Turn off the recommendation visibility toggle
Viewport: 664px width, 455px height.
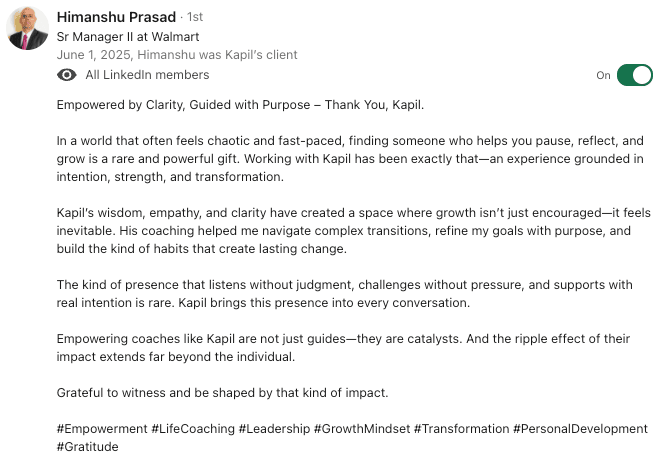point(634,75)
